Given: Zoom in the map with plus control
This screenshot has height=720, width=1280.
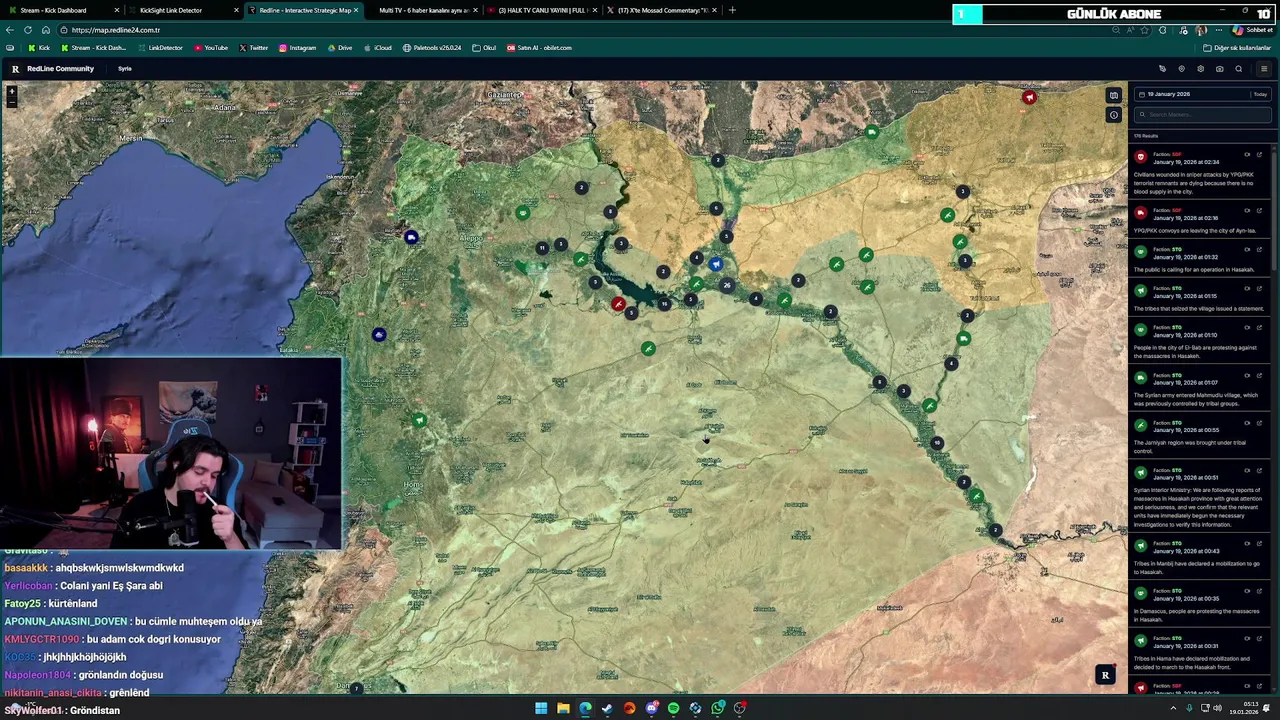Looking at the screenshot, I should 12,92.
